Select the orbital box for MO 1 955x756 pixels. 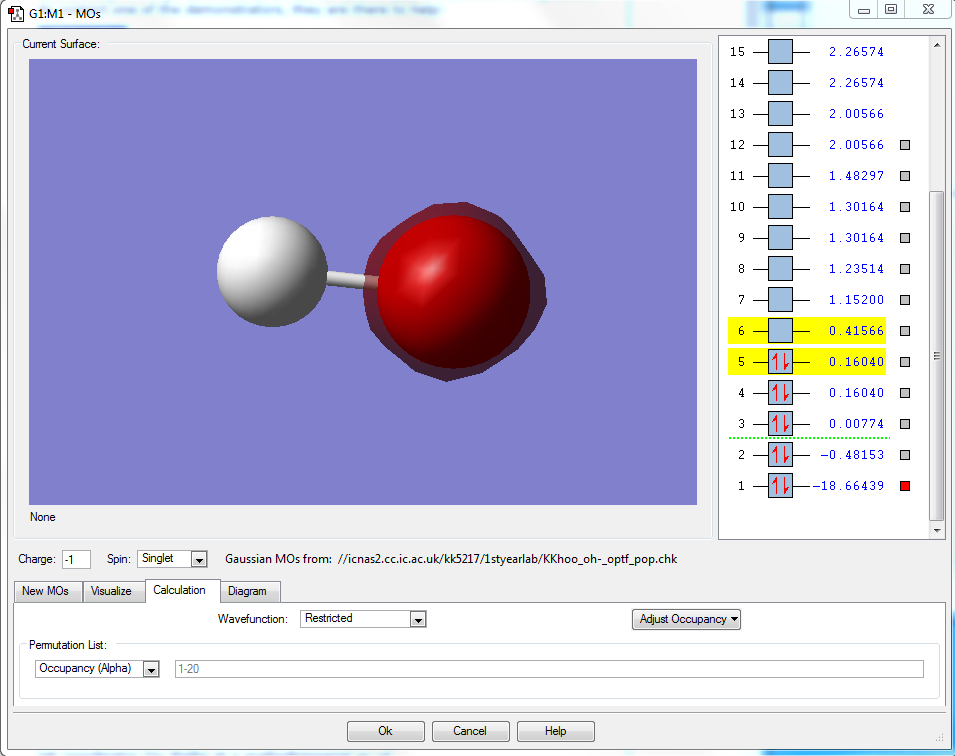(780, 486)
